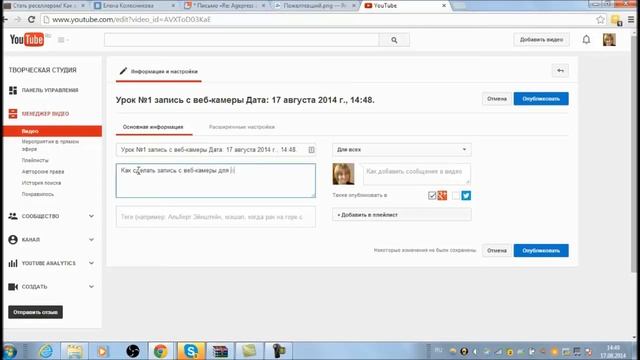Open the Плейлисты sidebar link
Viewport: 640px width, 360px height.
point(35,160)
